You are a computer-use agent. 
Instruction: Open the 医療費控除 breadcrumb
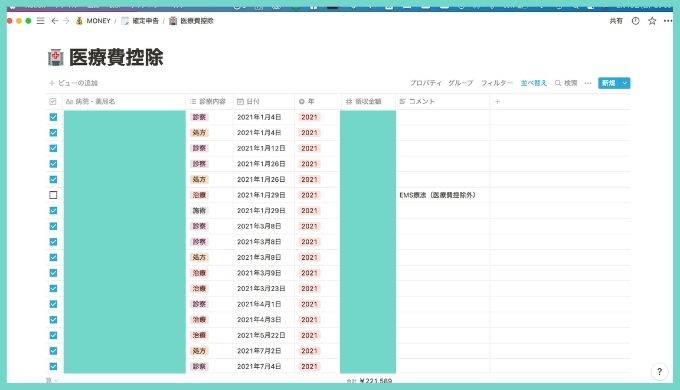(x=191, y=21)
